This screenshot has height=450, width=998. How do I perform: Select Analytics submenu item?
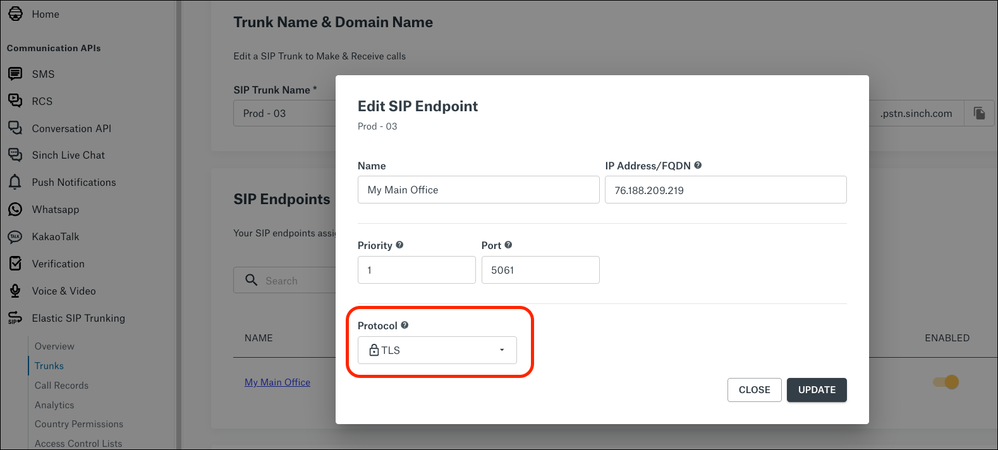(54, 405)
